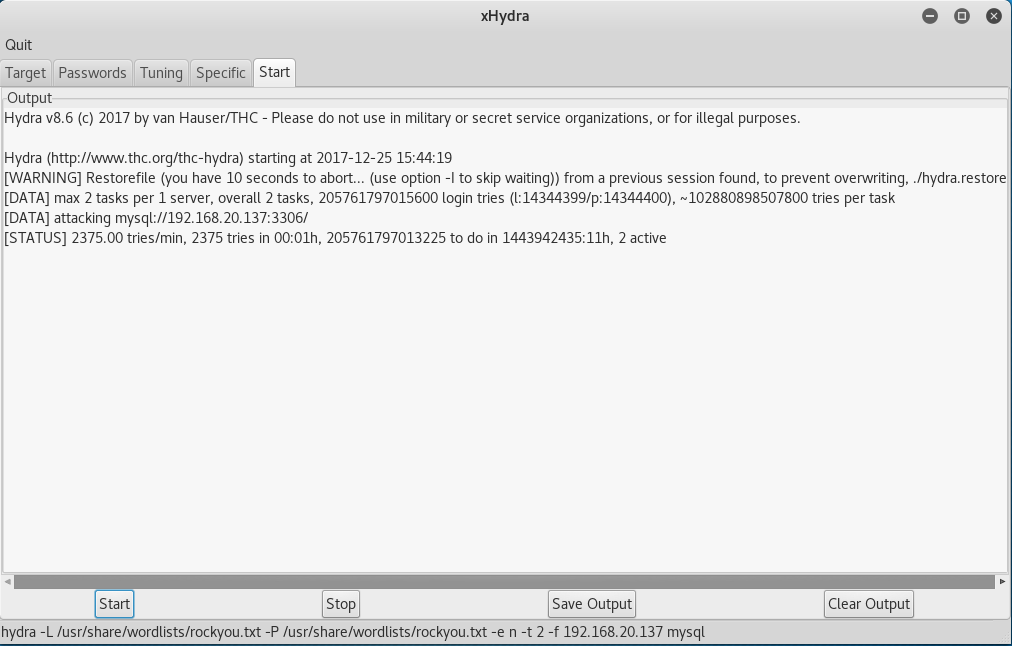Image resolution: width=1012 pixels, height=646 pixels.
Task: Minimize the xHydra window
Action: [x=929, y=16]
